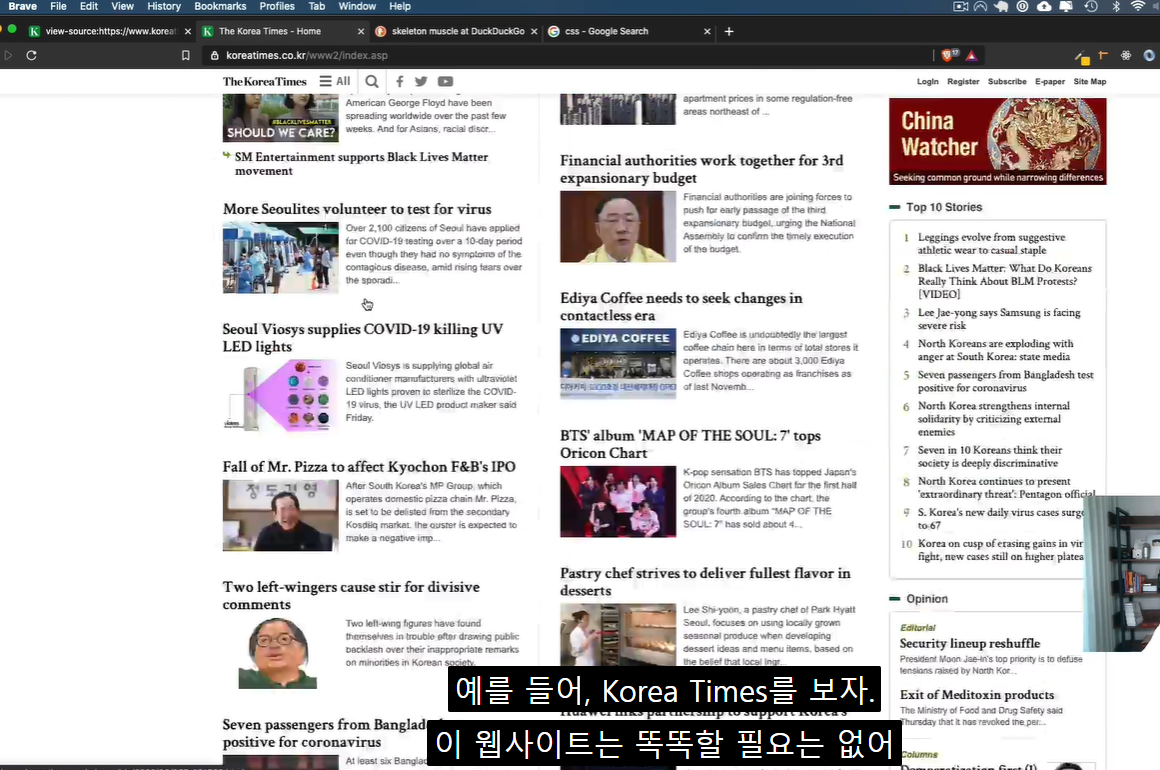Open Pastry chef fullest flavor headline
The image size is (1160, 770).
(705, 582)
